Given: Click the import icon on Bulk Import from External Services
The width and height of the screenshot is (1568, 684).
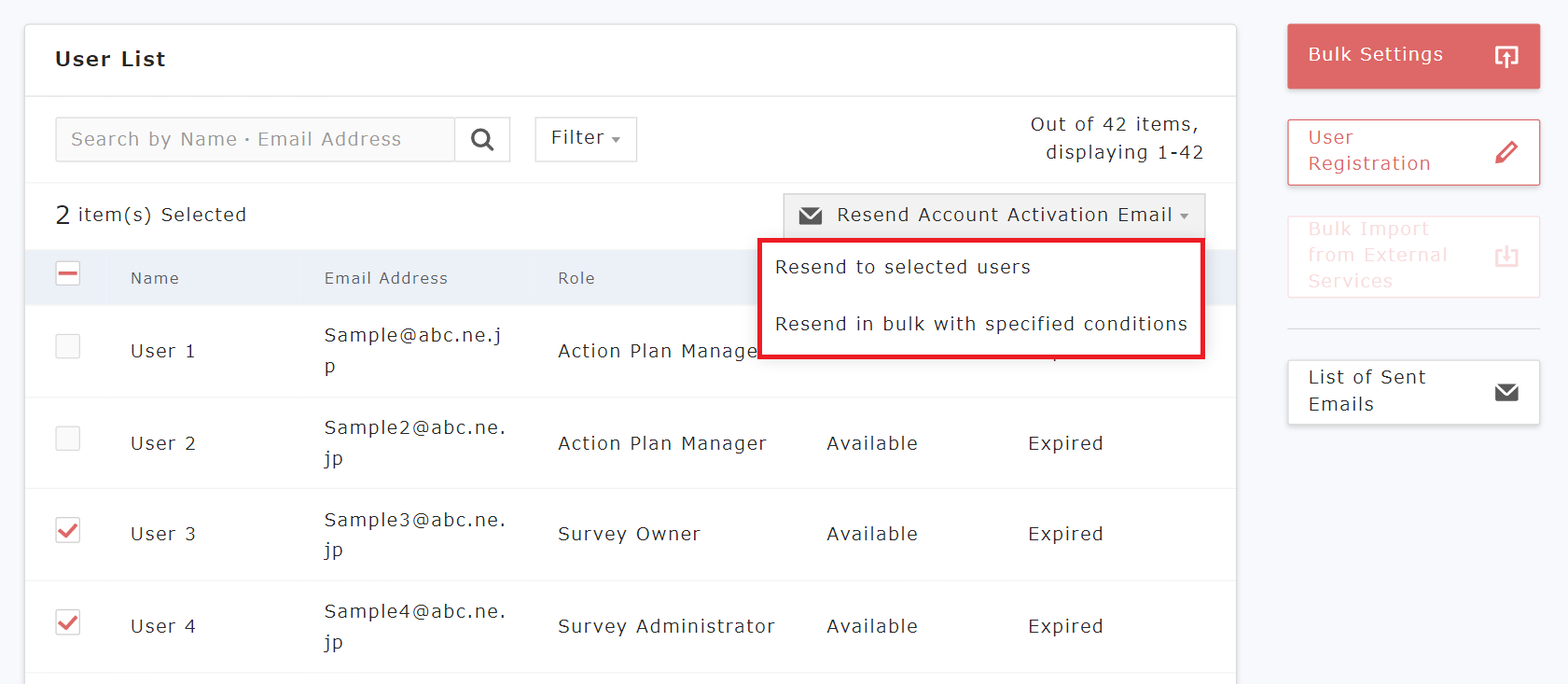Looking at the screenshot, I should pyautogui.click(x=1506, y=257).
